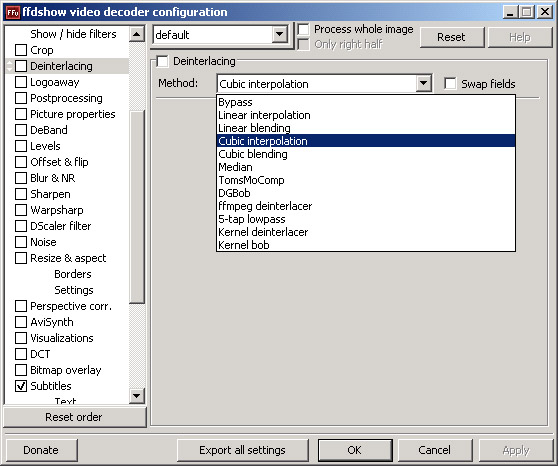Click the filter list scrollbar thumb

(x=137, y=206)
